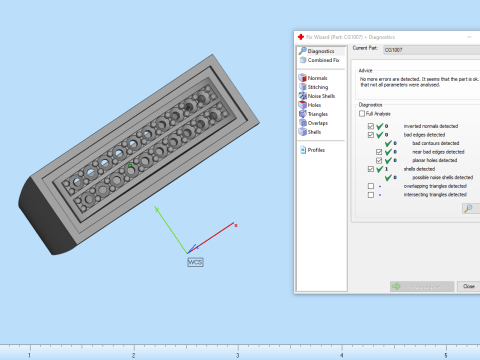Open the Holes fix step

(302, 105)
